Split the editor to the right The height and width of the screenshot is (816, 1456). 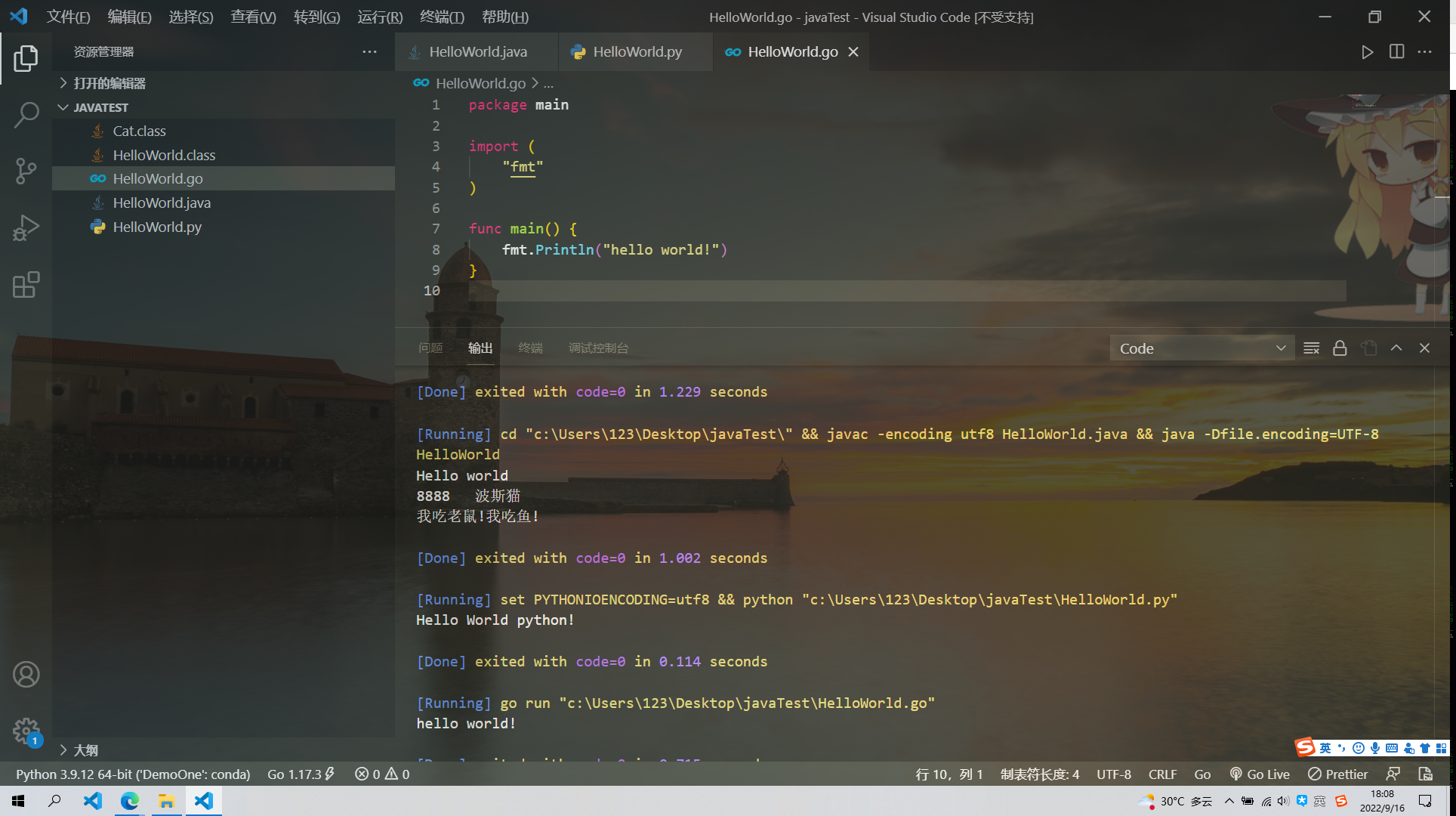point(1396,52)
